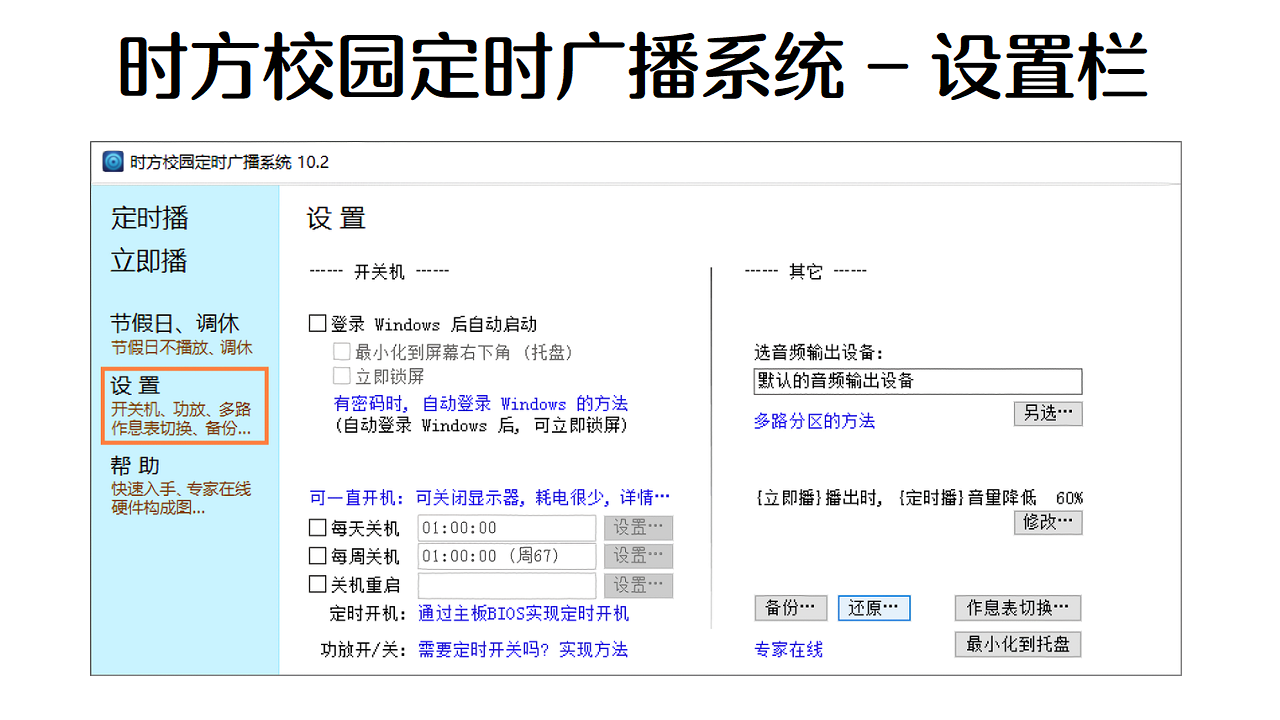This screenshot has width=1280, height=720.
Task: Enable 登录 Windows 后自动启动
Action: tap(315, 324)
